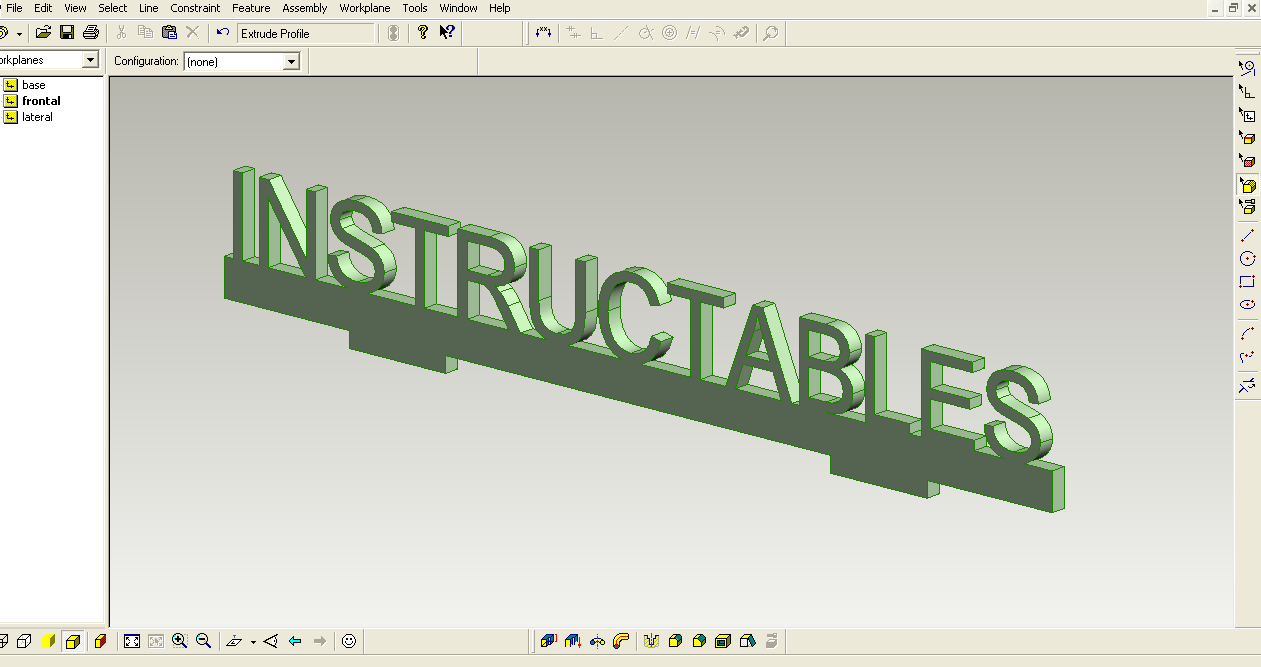1261x667 pixels.
Task: Open the Feature menu
Action: point(251,8)
